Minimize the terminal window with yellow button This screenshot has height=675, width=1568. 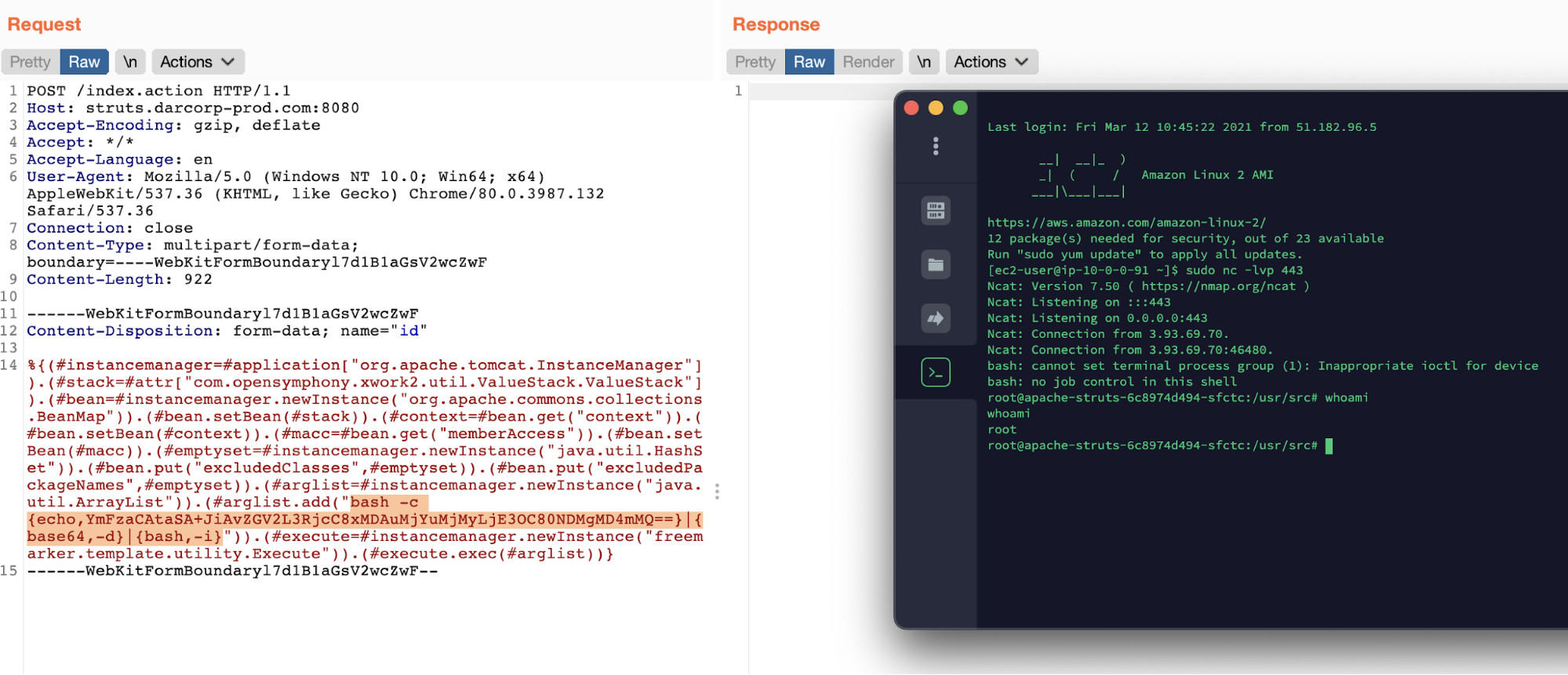point(936,107)
